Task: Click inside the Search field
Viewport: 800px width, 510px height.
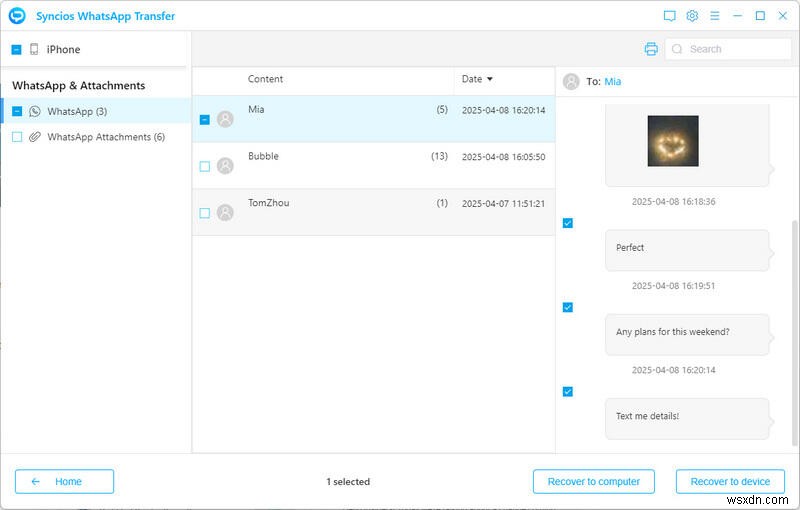Action: coord(728,49)
